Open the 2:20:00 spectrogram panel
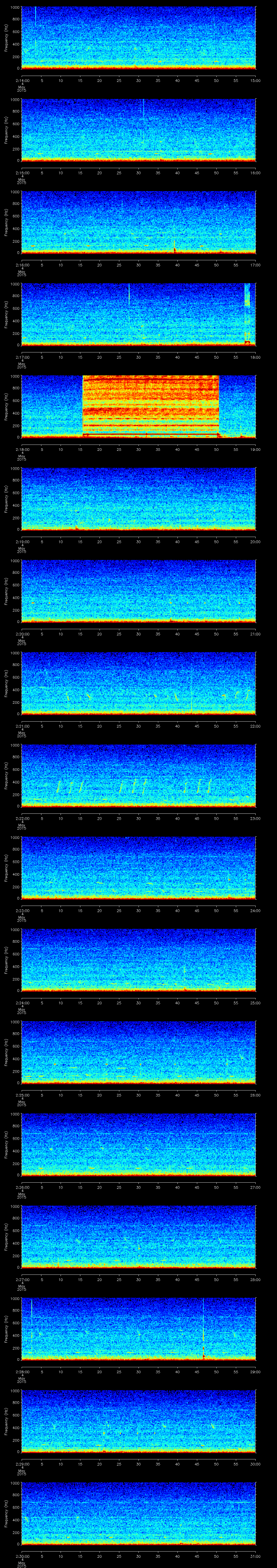Viewport: 277px width, 1568px height. 138,591
